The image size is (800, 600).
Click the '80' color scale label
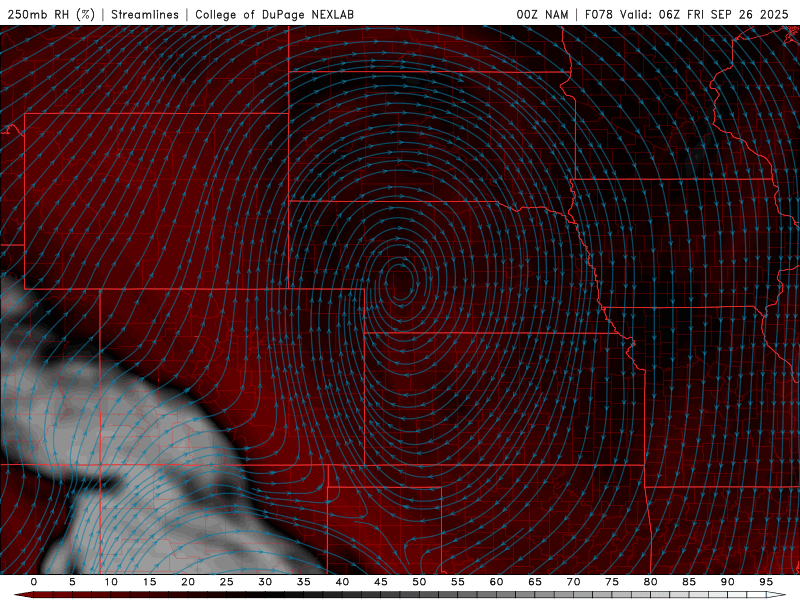point(650,582)
